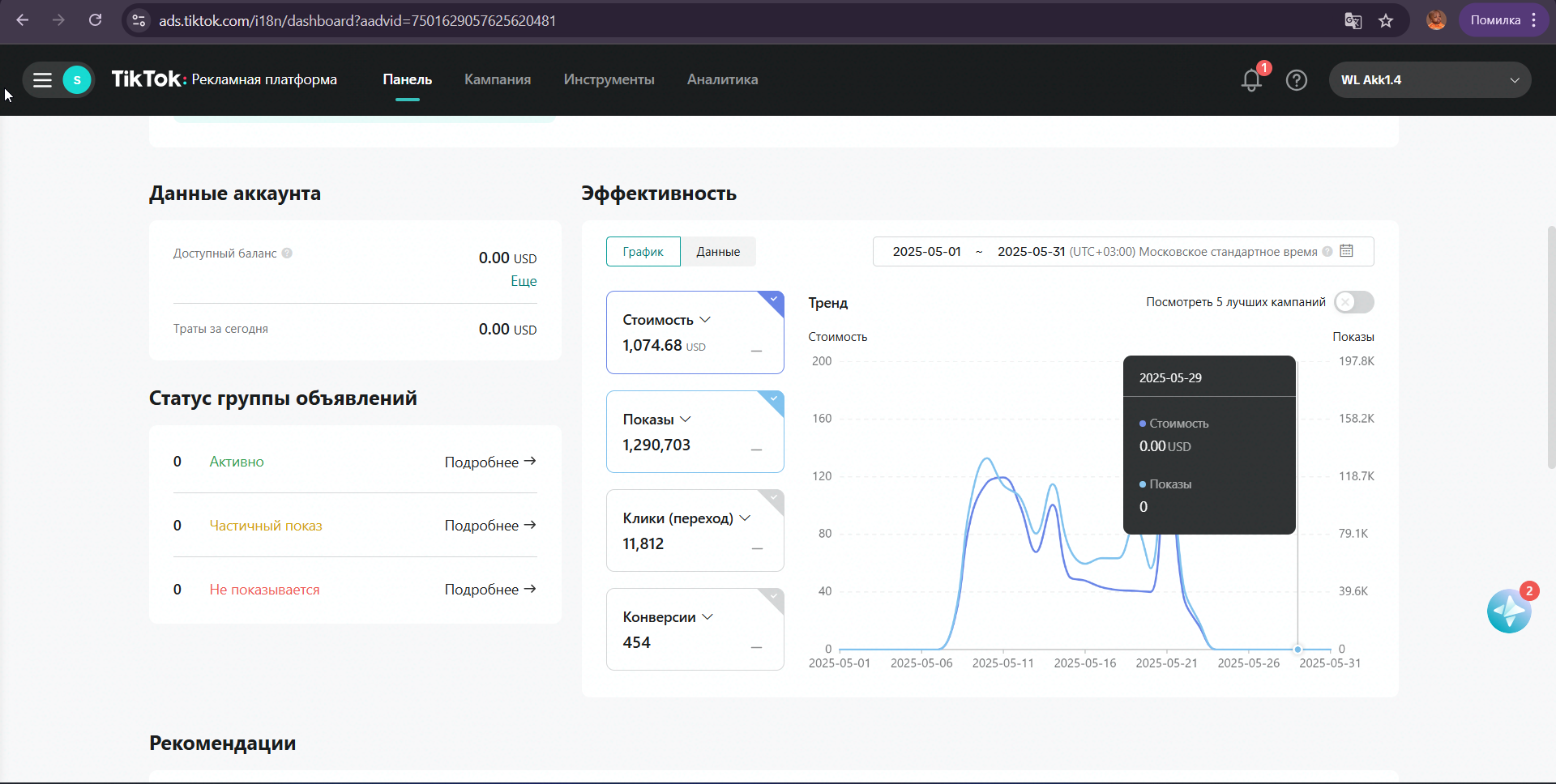1556x784 pixels.
Task: Click the Траты за сегодня label
Action: [220, 329]
